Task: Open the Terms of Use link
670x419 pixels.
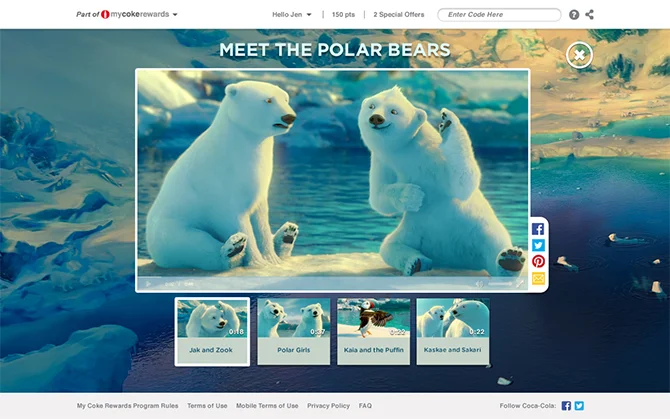Action: [207, 406]
